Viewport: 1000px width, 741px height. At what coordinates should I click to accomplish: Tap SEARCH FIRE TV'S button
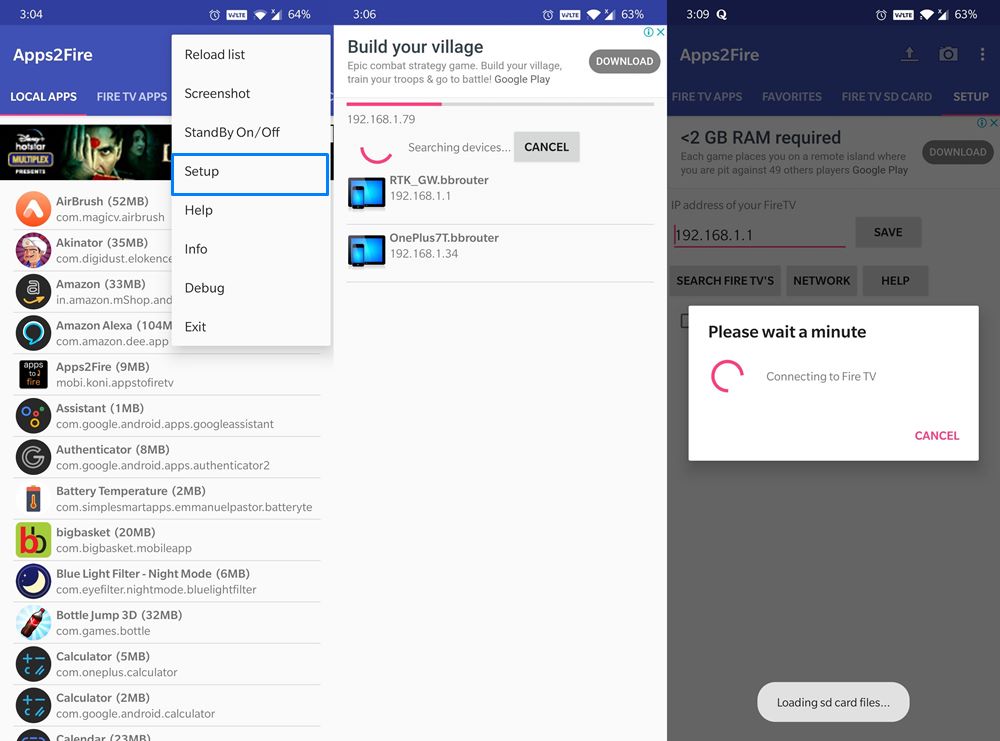725,281
